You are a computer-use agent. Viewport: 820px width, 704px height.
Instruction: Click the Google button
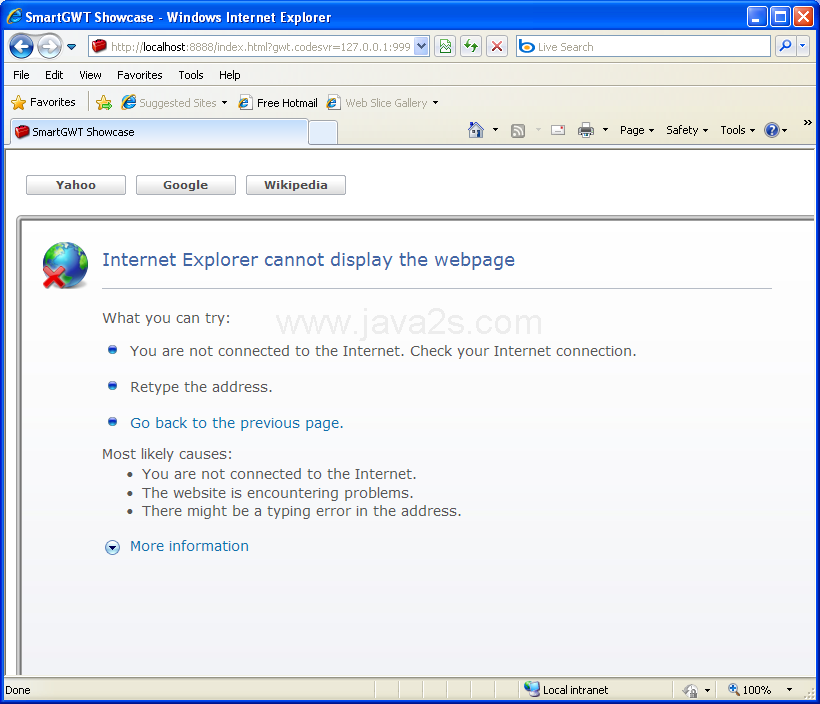point(186,185)
